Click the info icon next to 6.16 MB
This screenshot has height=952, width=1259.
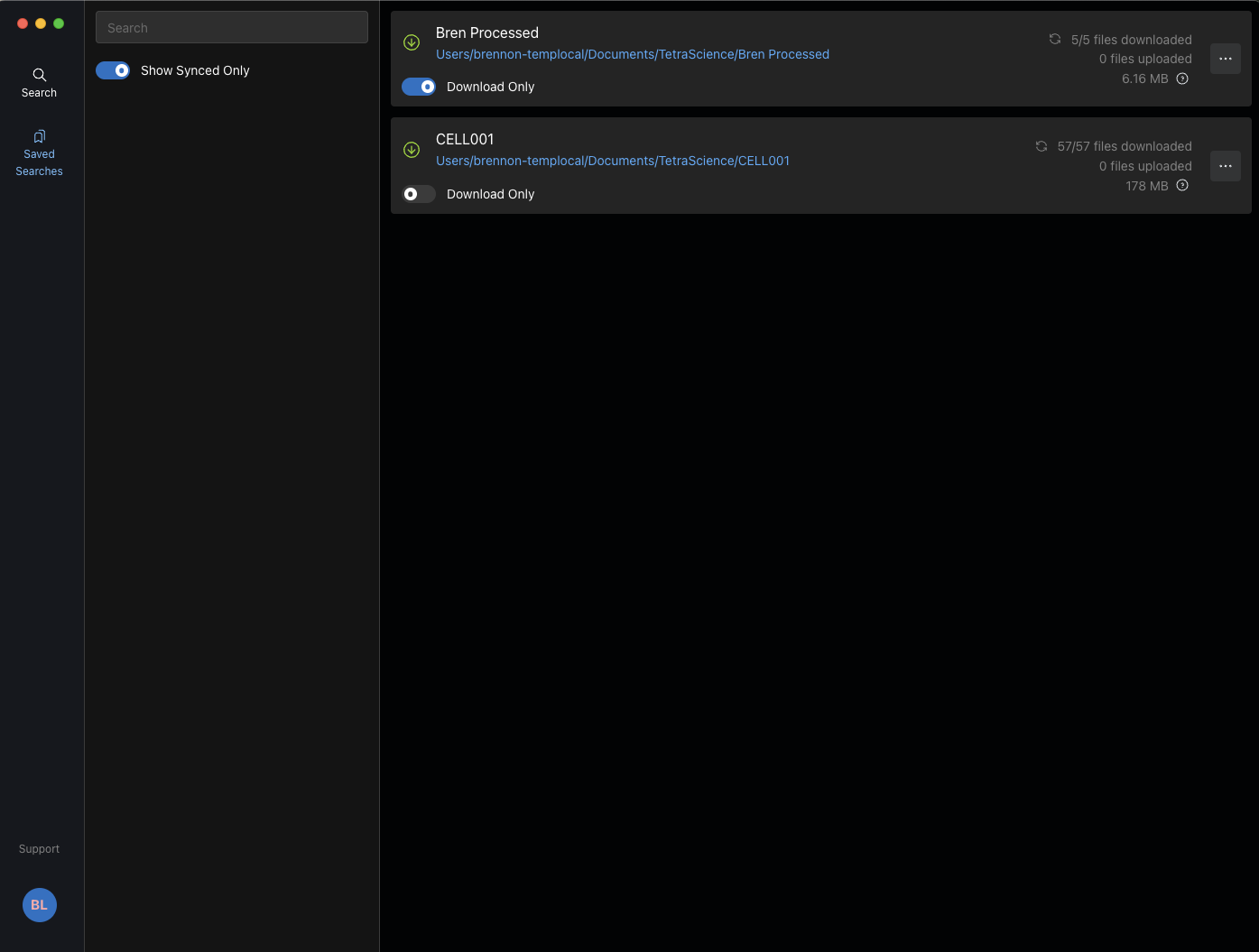click(x=1182, y=79)
